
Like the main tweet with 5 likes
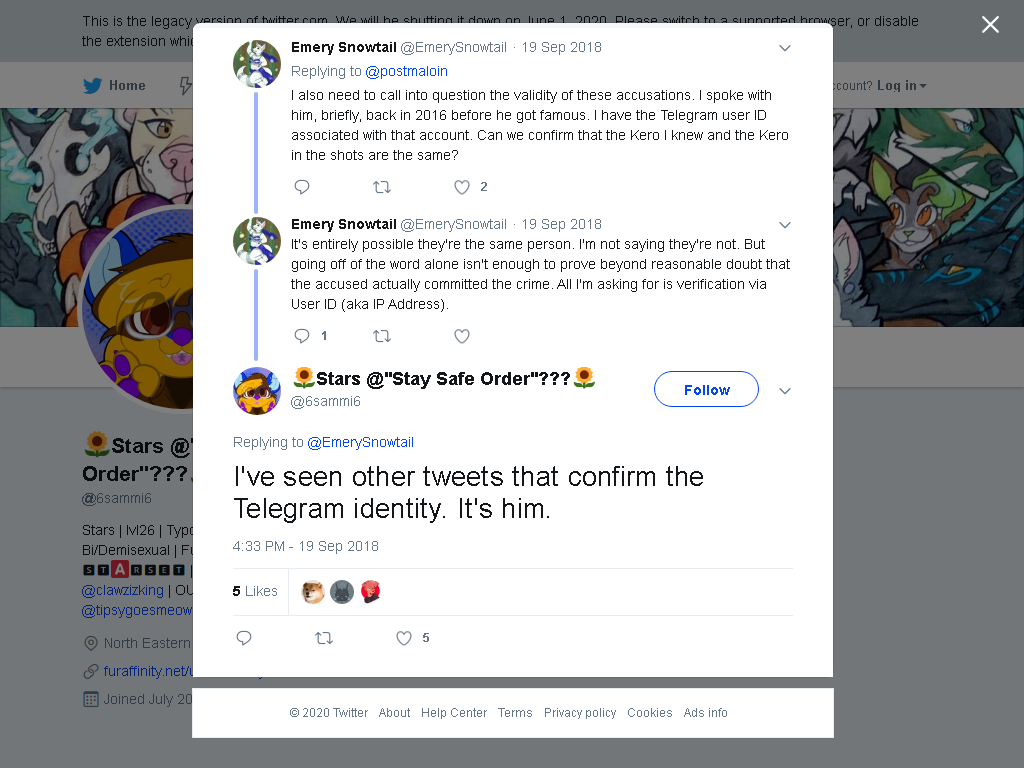404,638
